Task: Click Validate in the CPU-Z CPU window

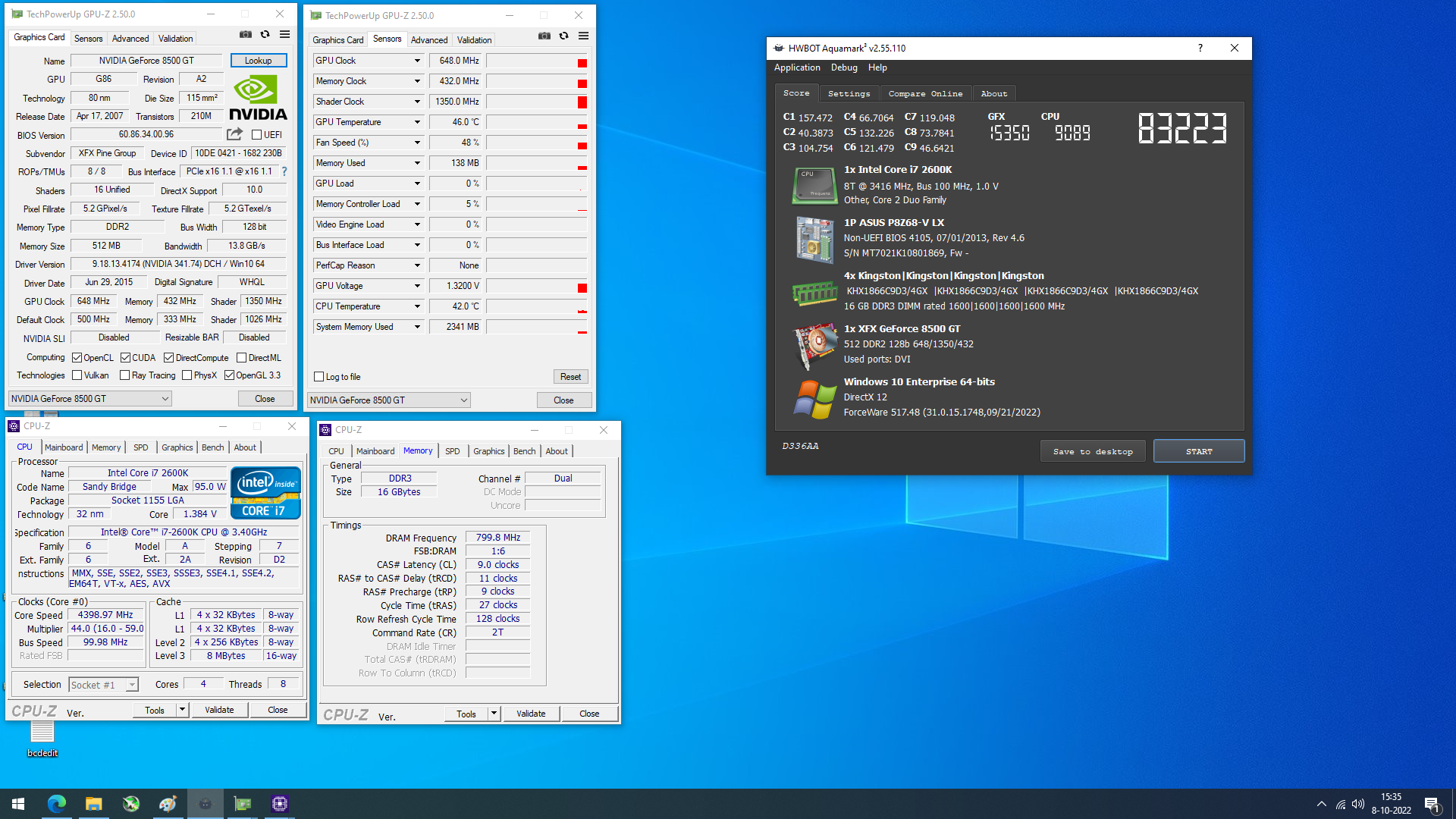Action: pos(219,710)
